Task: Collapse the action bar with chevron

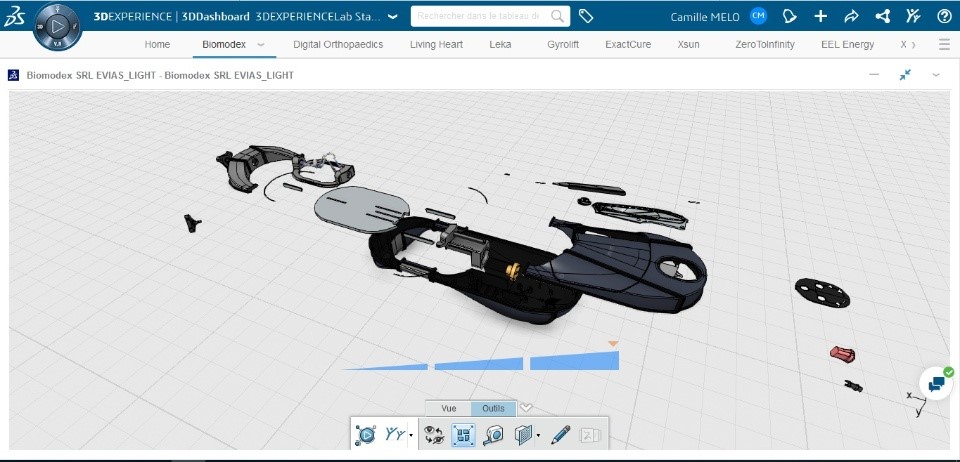Action: pyautogui.click(x=525, y=408)
